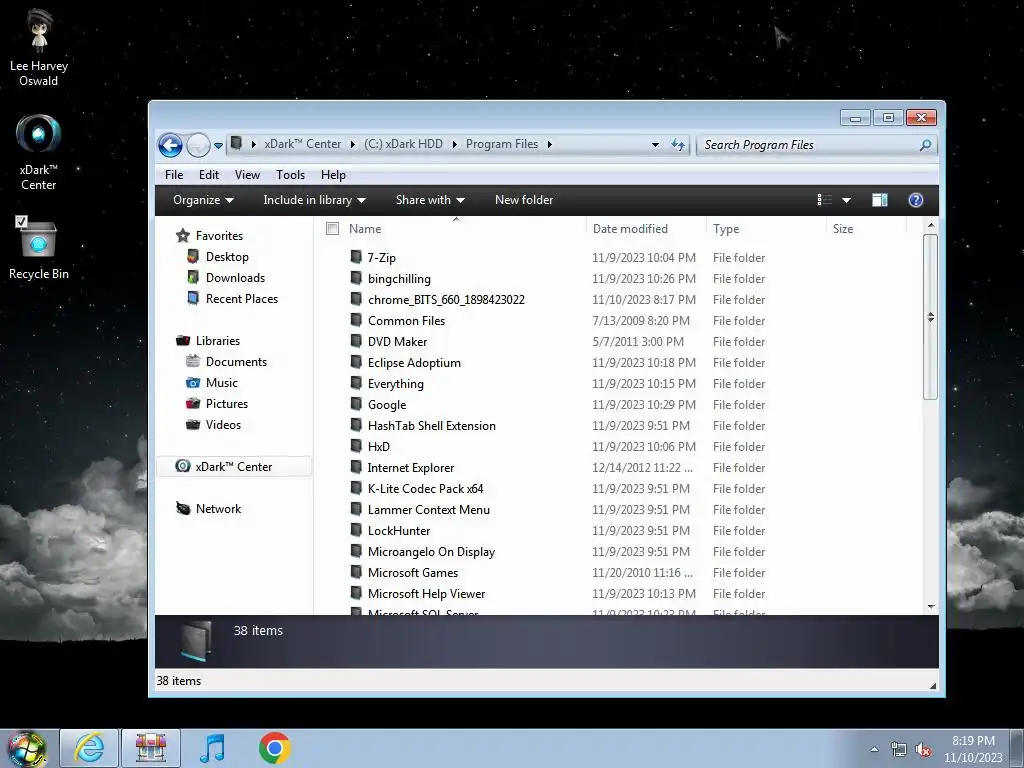The height and width of the screenshot is (768, 1024).
Task: Click the refresh icon in address bar
Action: tap(678, 145)
